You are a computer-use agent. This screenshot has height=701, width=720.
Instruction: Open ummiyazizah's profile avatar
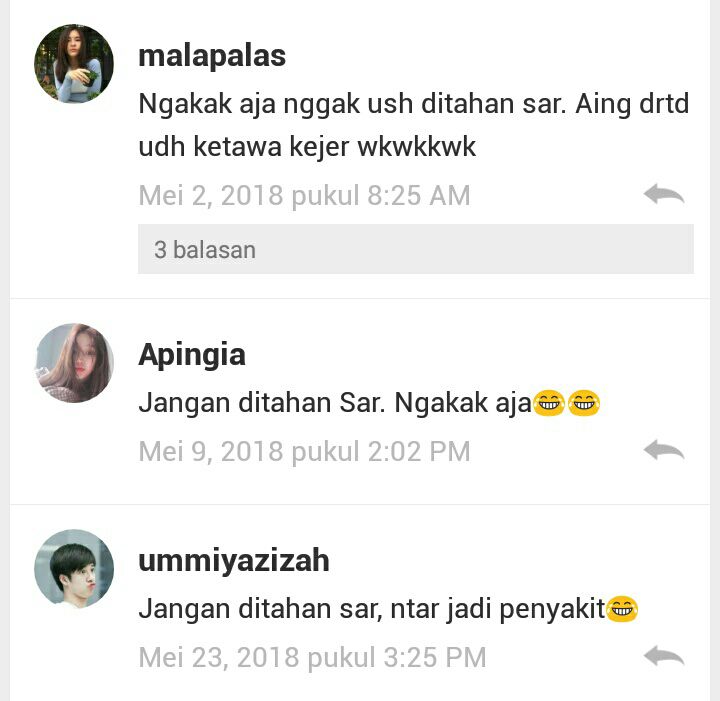[x=74, y=569]
